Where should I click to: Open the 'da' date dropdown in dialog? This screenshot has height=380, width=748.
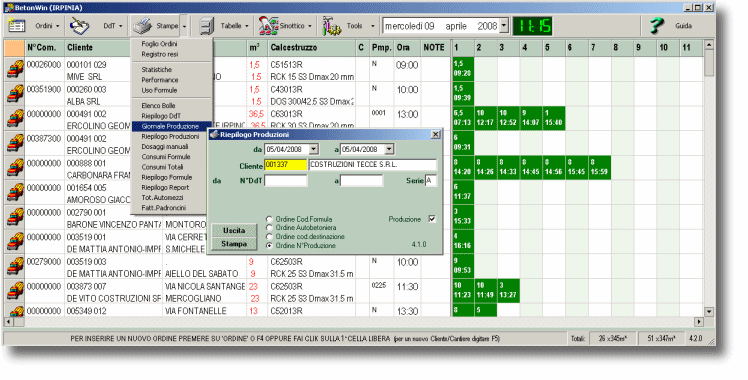[313, 149]
